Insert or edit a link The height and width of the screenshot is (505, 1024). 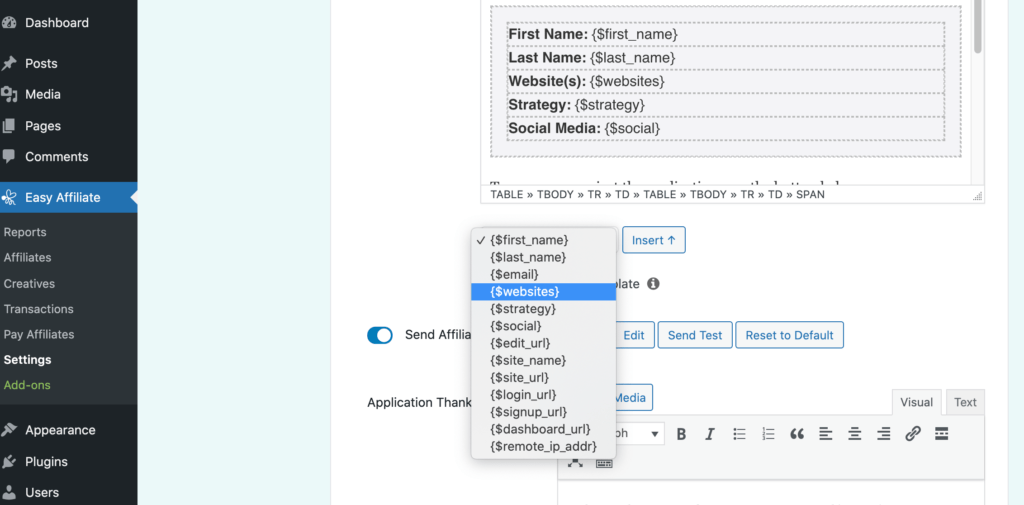click(x=912, y=434)
